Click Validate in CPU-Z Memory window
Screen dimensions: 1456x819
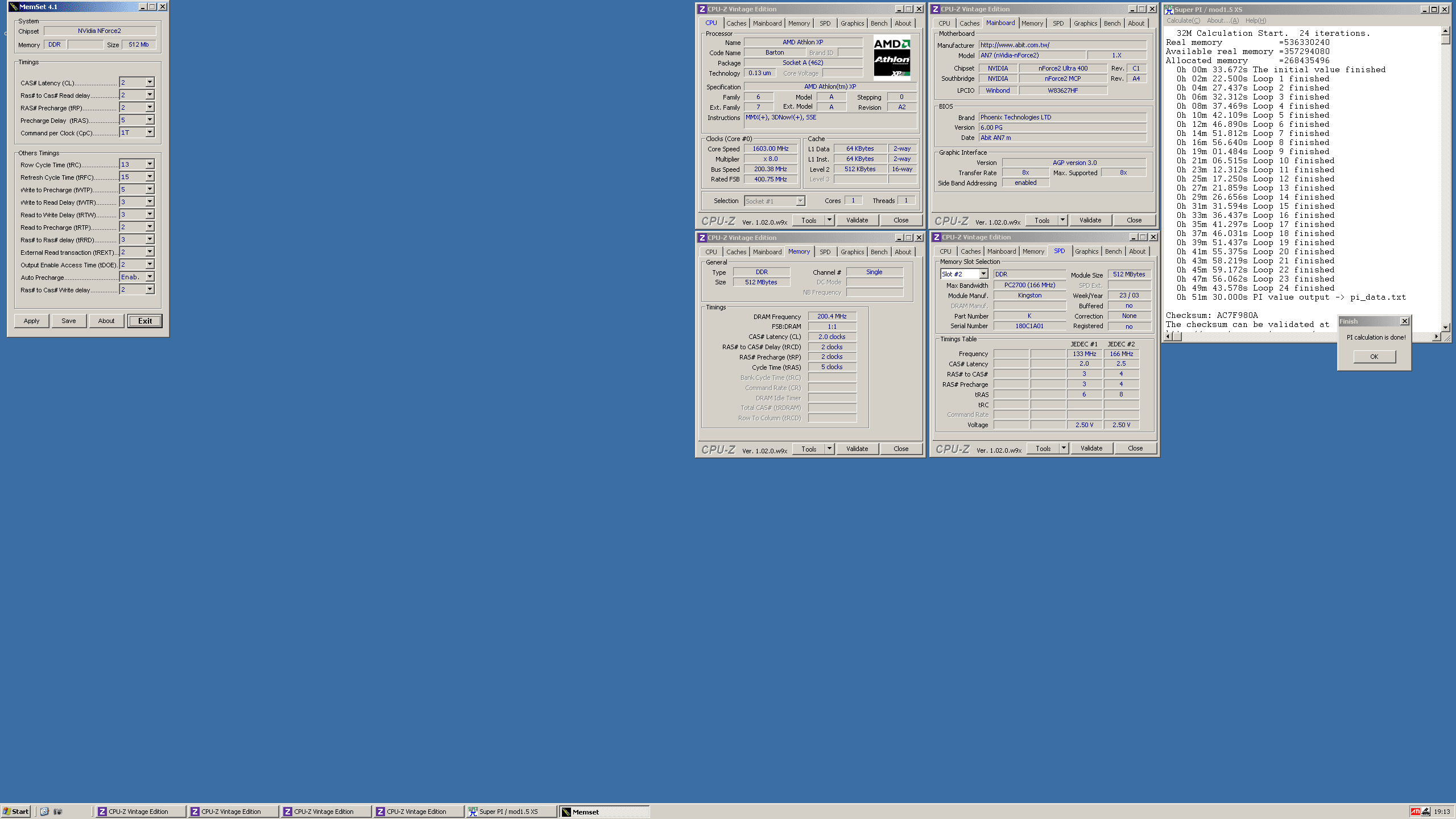tap(857, 449)
